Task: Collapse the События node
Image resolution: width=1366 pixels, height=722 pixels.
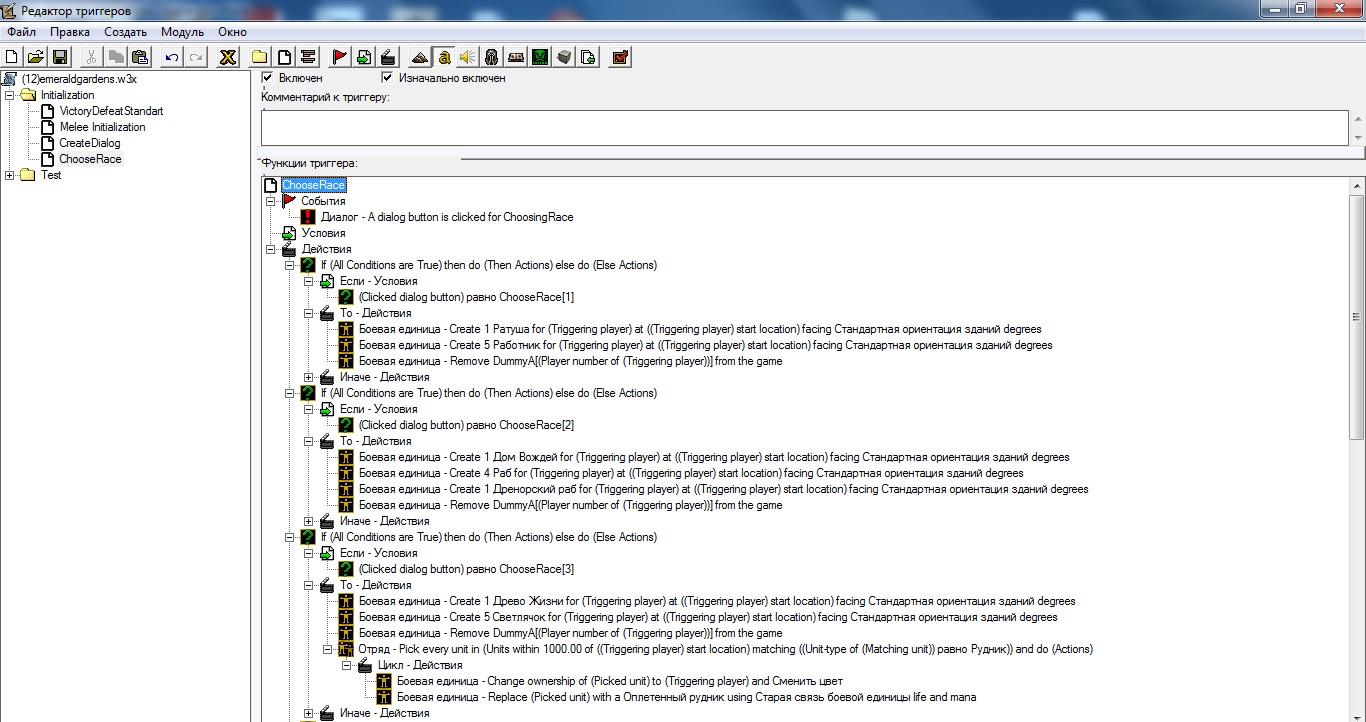Action: (x=271, y=201)
